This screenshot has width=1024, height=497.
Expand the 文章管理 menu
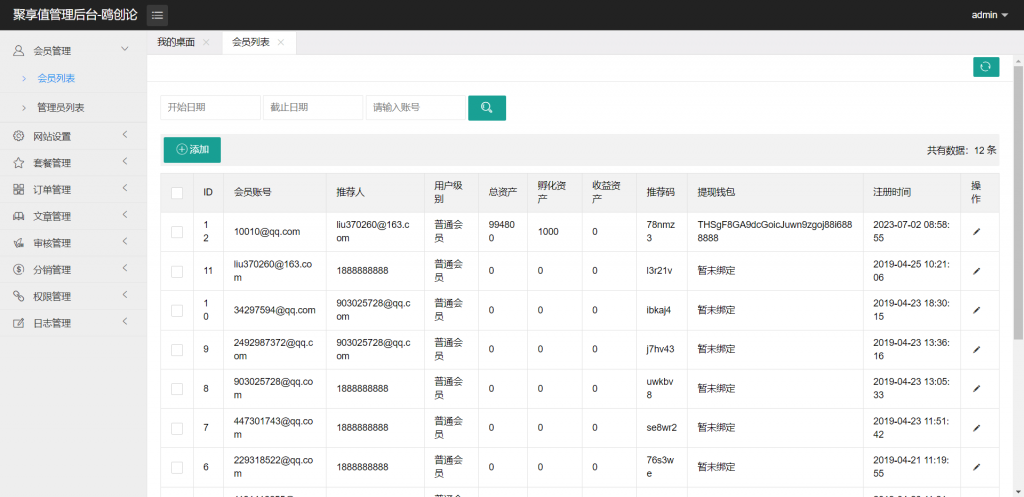coord(125,216)
